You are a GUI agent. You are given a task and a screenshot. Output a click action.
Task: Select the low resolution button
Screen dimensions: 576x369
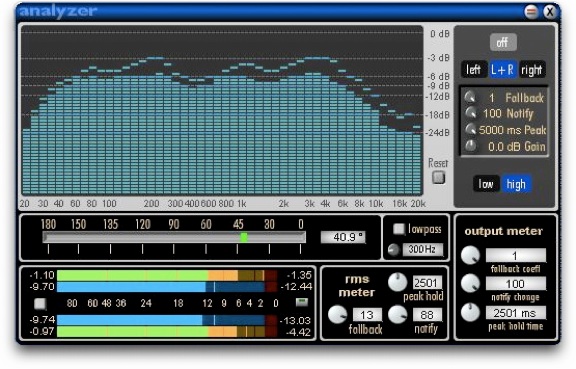(x=486, y=184)
